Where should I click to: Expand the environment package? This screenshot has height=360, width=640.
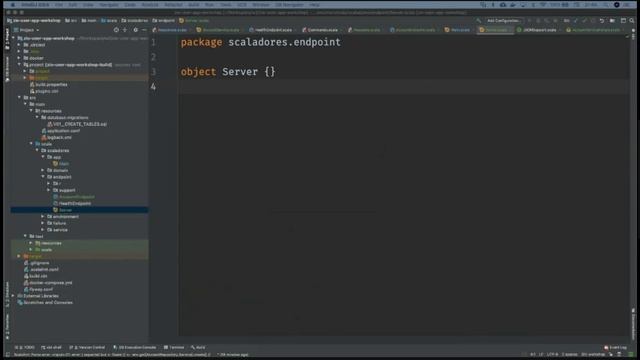pyautogui.click(x=43, y=216)
